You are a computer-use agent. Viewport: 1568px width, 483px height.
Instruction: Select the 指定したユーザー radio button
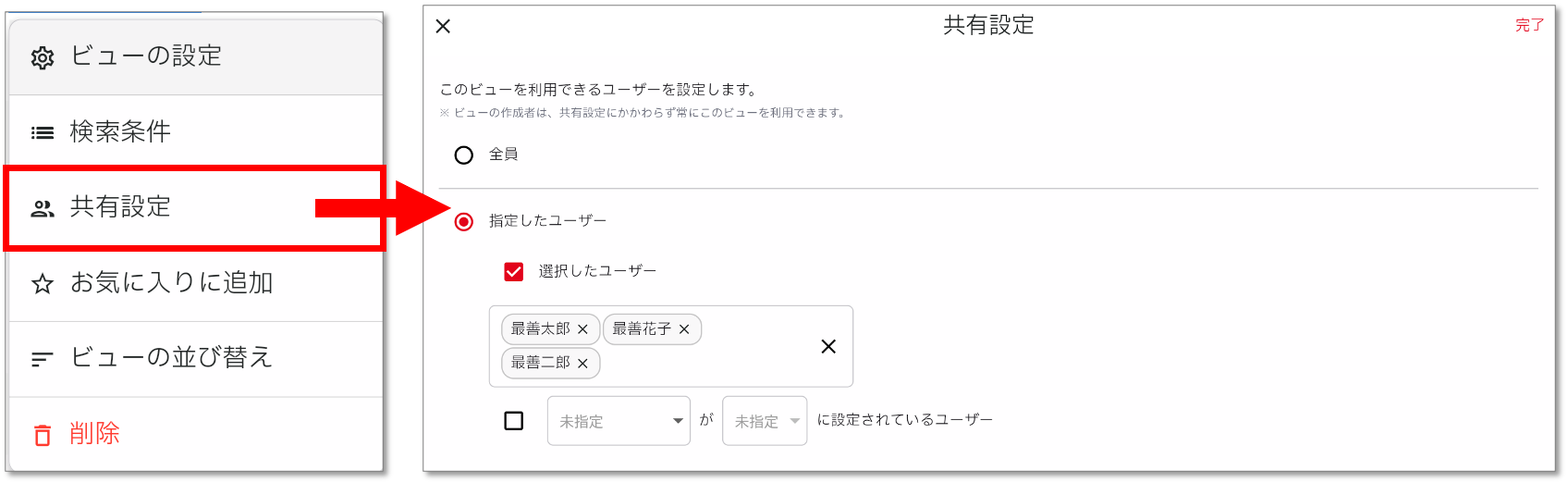pos(464,222)
